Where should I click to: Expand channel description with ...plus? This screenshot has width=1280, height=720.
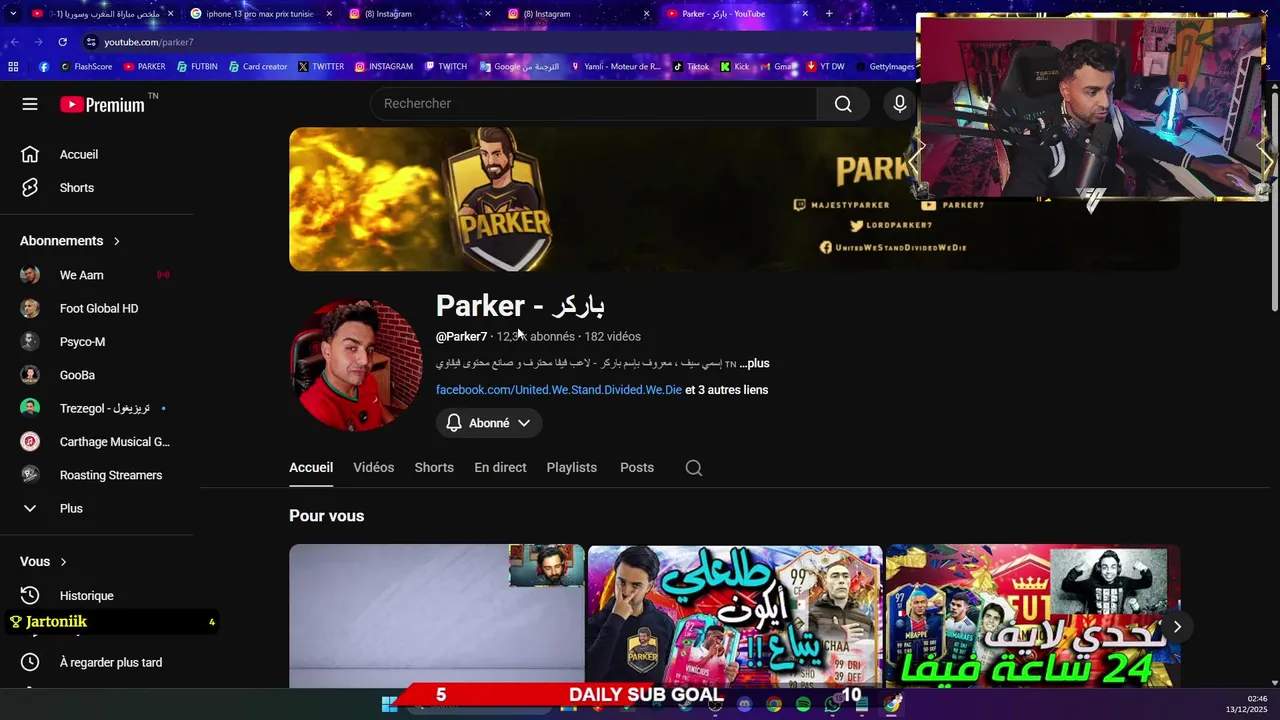click(x=754, y=364)
